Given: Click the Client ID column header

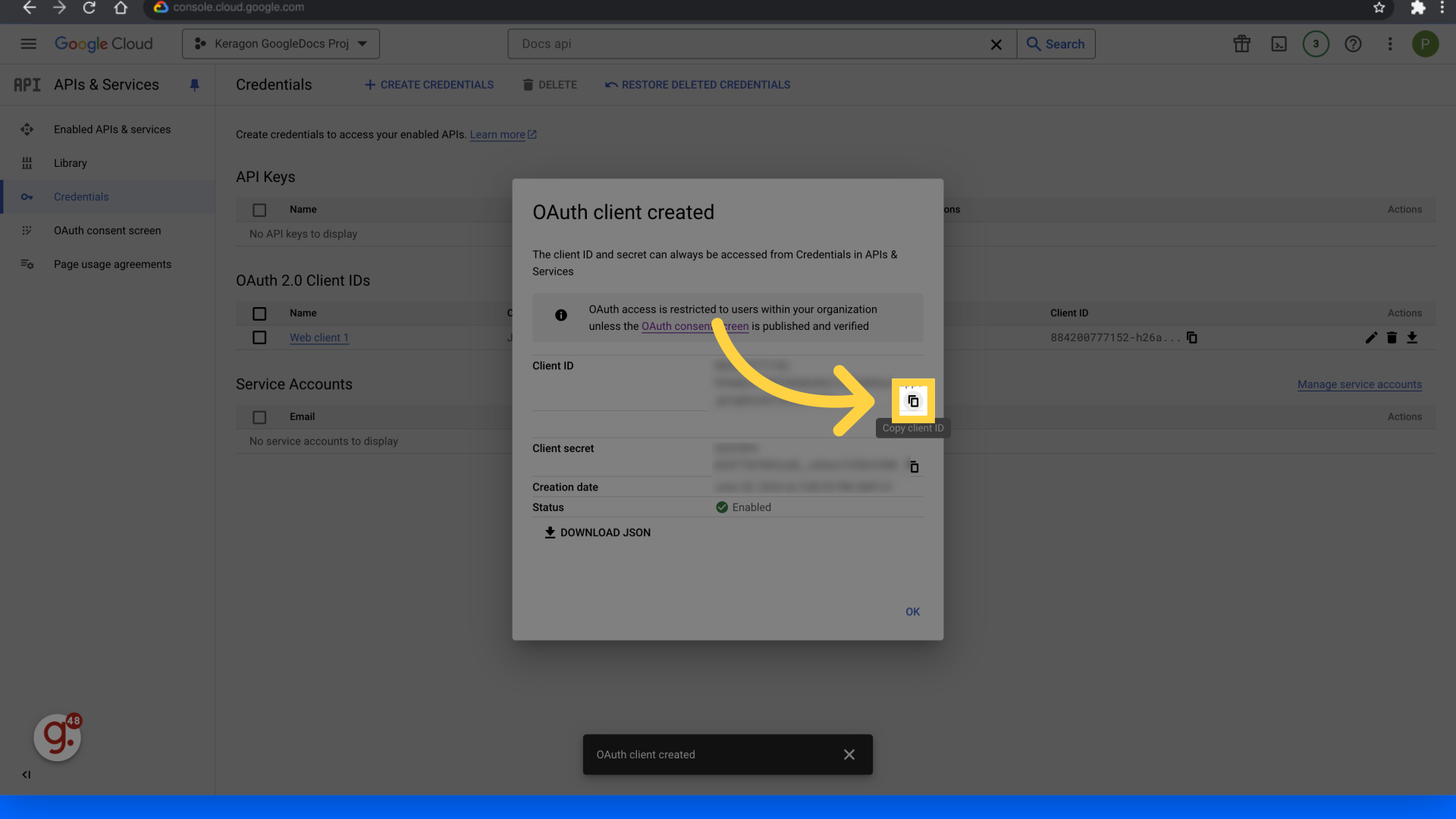Looking at the screenshot, I should [x=1069, y=313].
